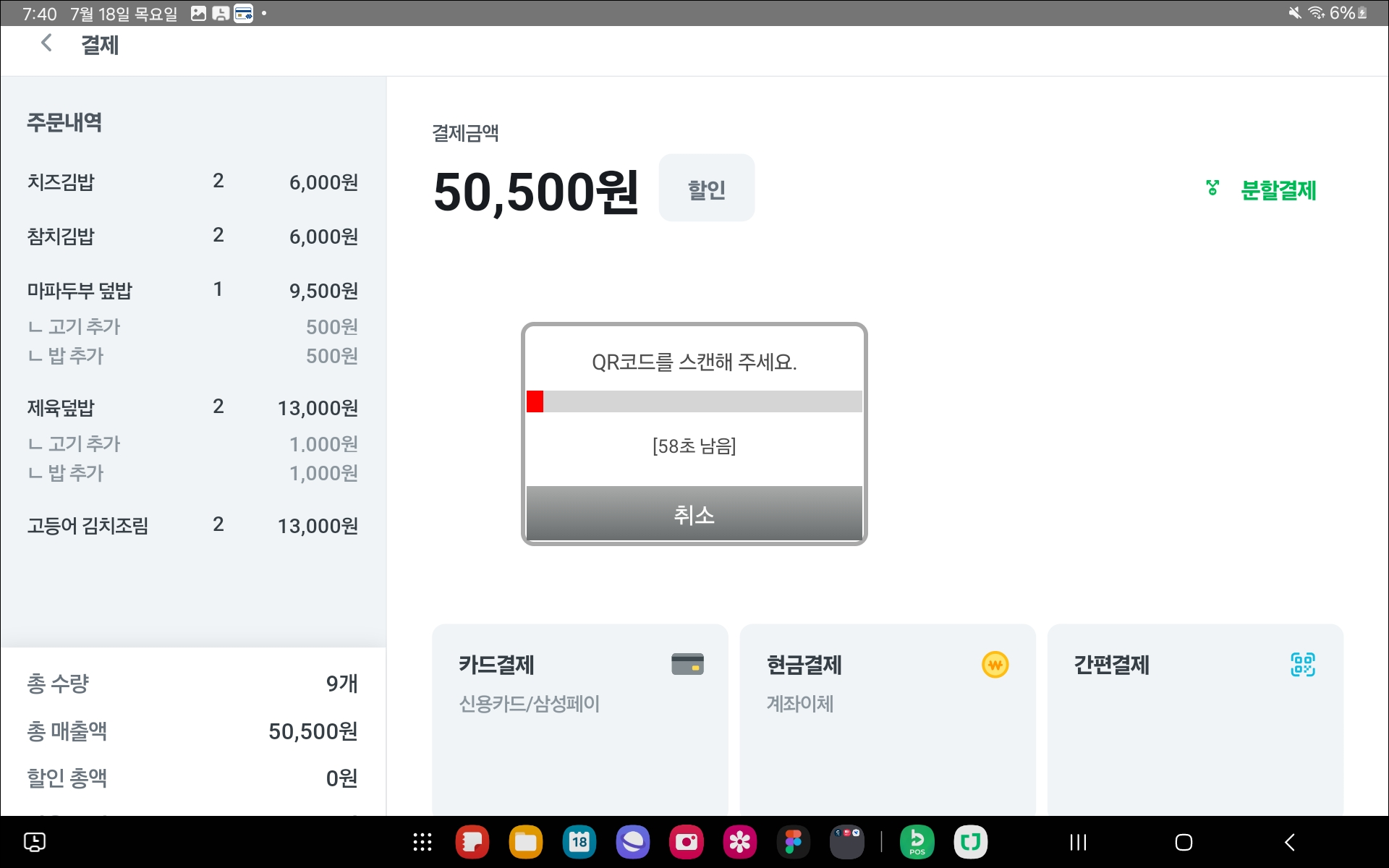Select 분할결제 split payment
The height and width of the screenshot is (868, 1389).
click(x=1278, y=190)
